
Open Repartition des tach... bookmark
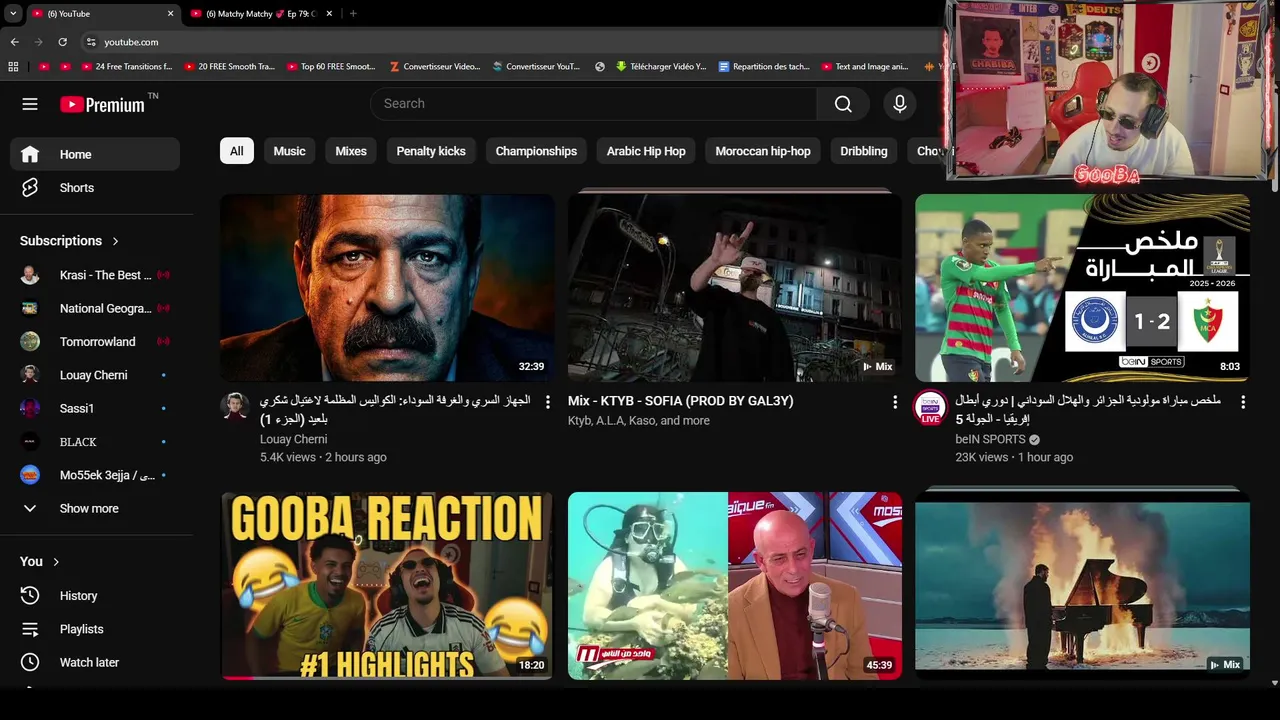[x=764, y=67]
